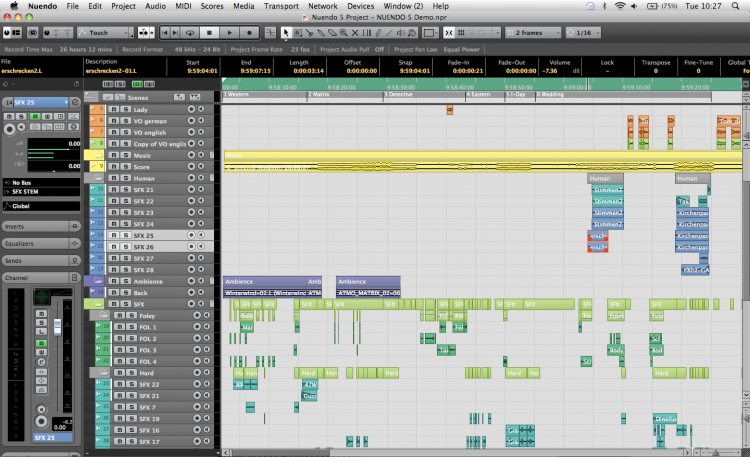Open the 1/16 quantize dropdown
The height and width of the screenshot is (457, 750).
(x=583, y=33)
